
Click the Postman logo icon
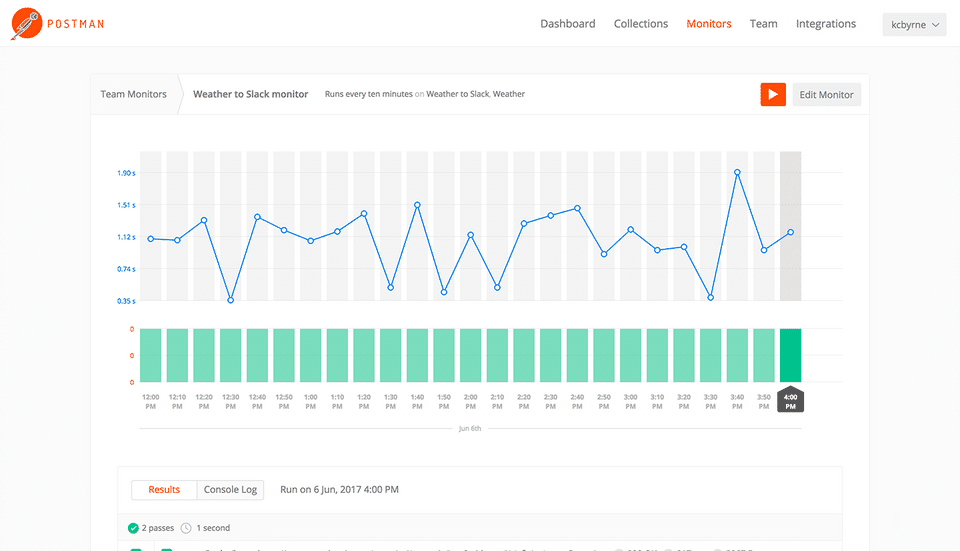[x=26, y=24]
